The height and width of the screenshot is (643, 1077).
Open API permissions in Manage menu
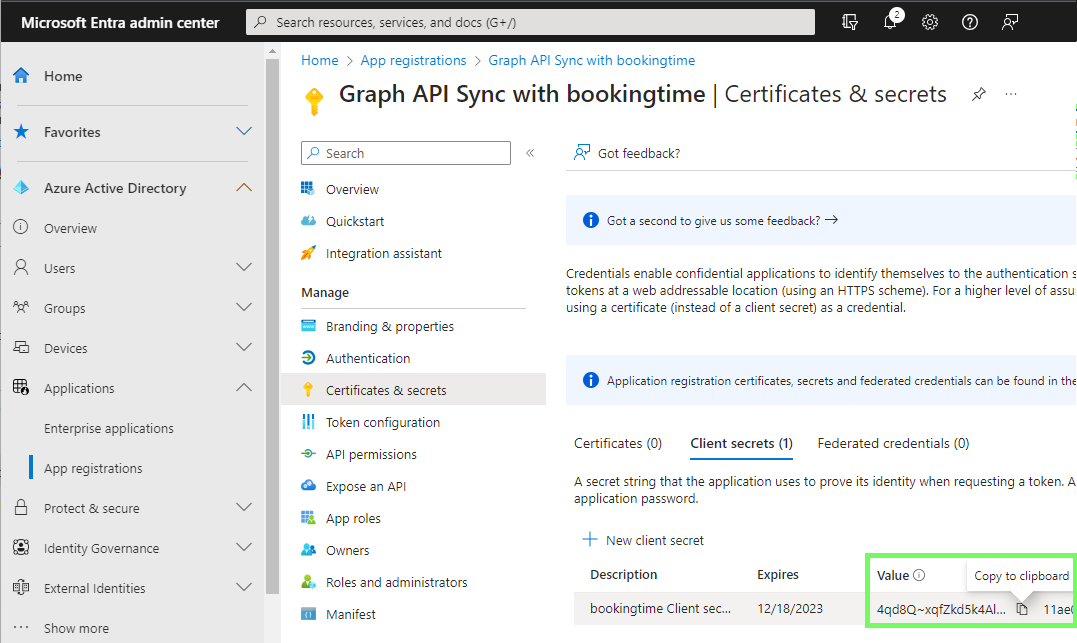pyautogui.click(x=371, y=454)
